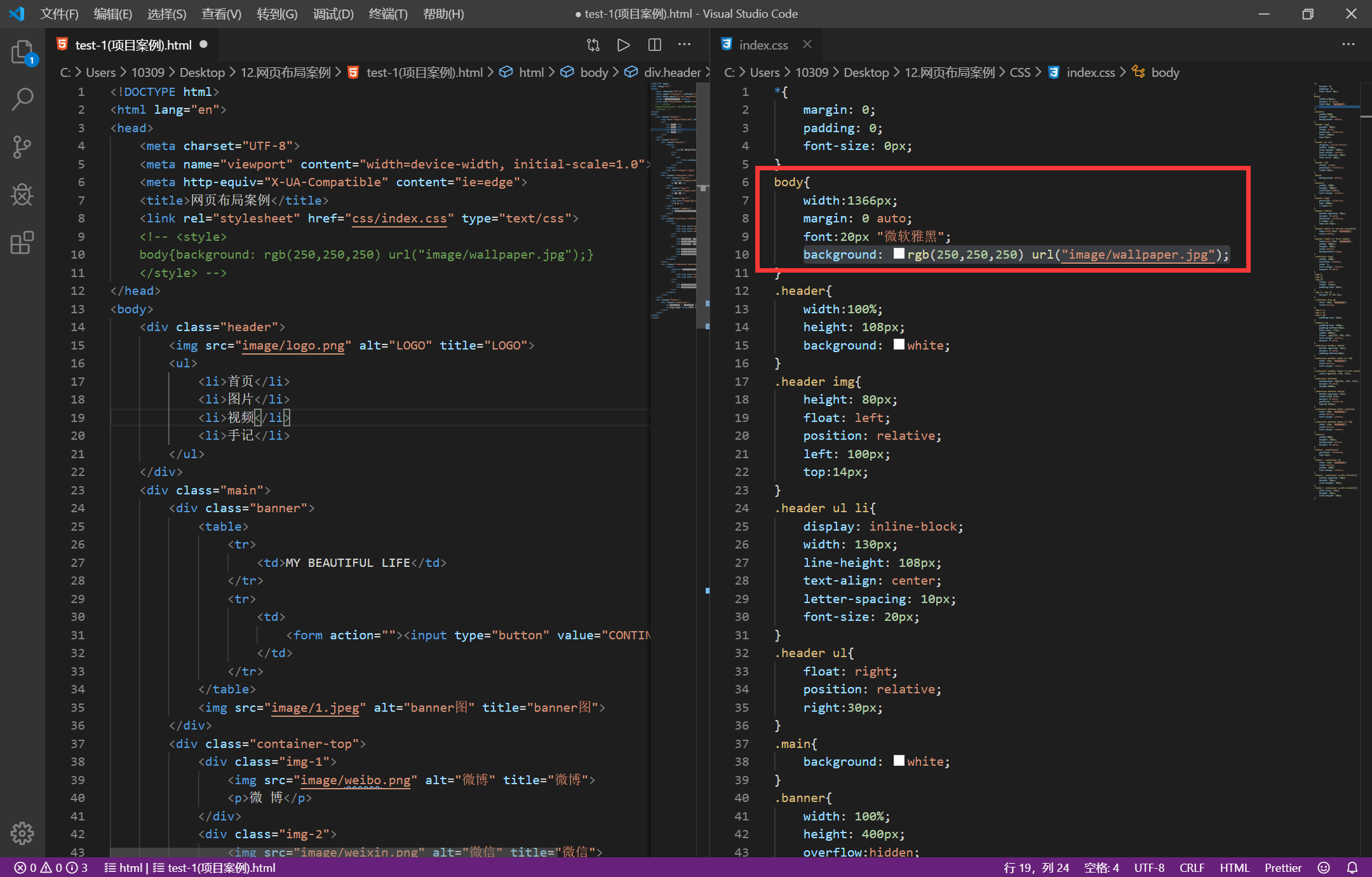Open the Extensions view
This screenshot has width=1372, height=877.
click(22, 242)
